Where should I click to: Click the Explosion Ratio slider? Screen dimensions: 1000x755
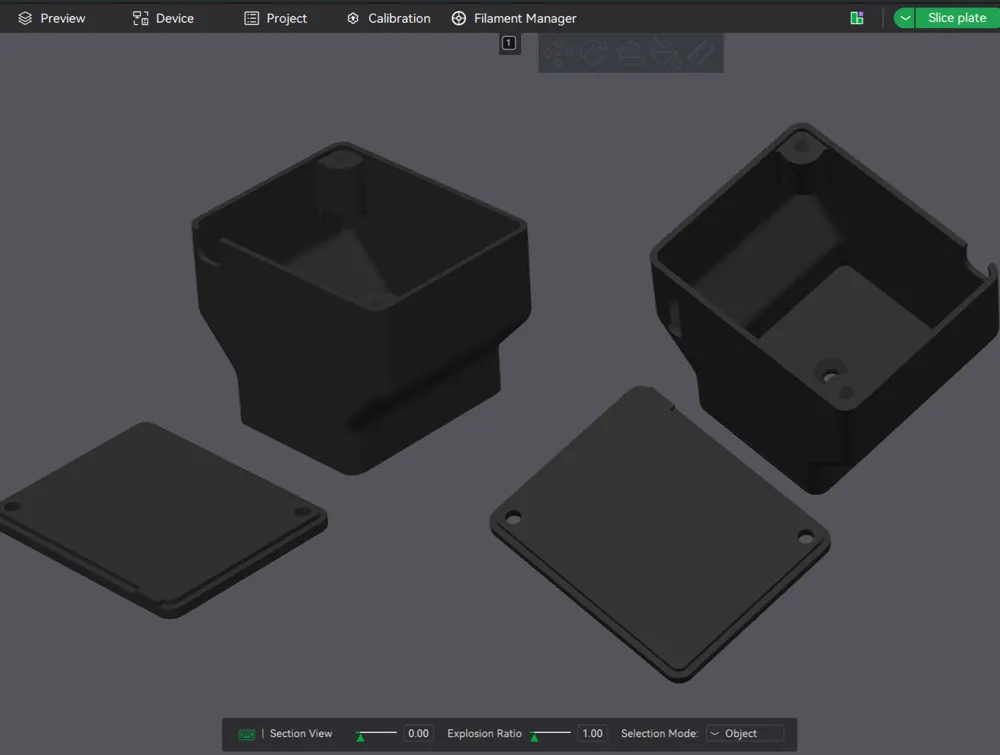(550, 734)
